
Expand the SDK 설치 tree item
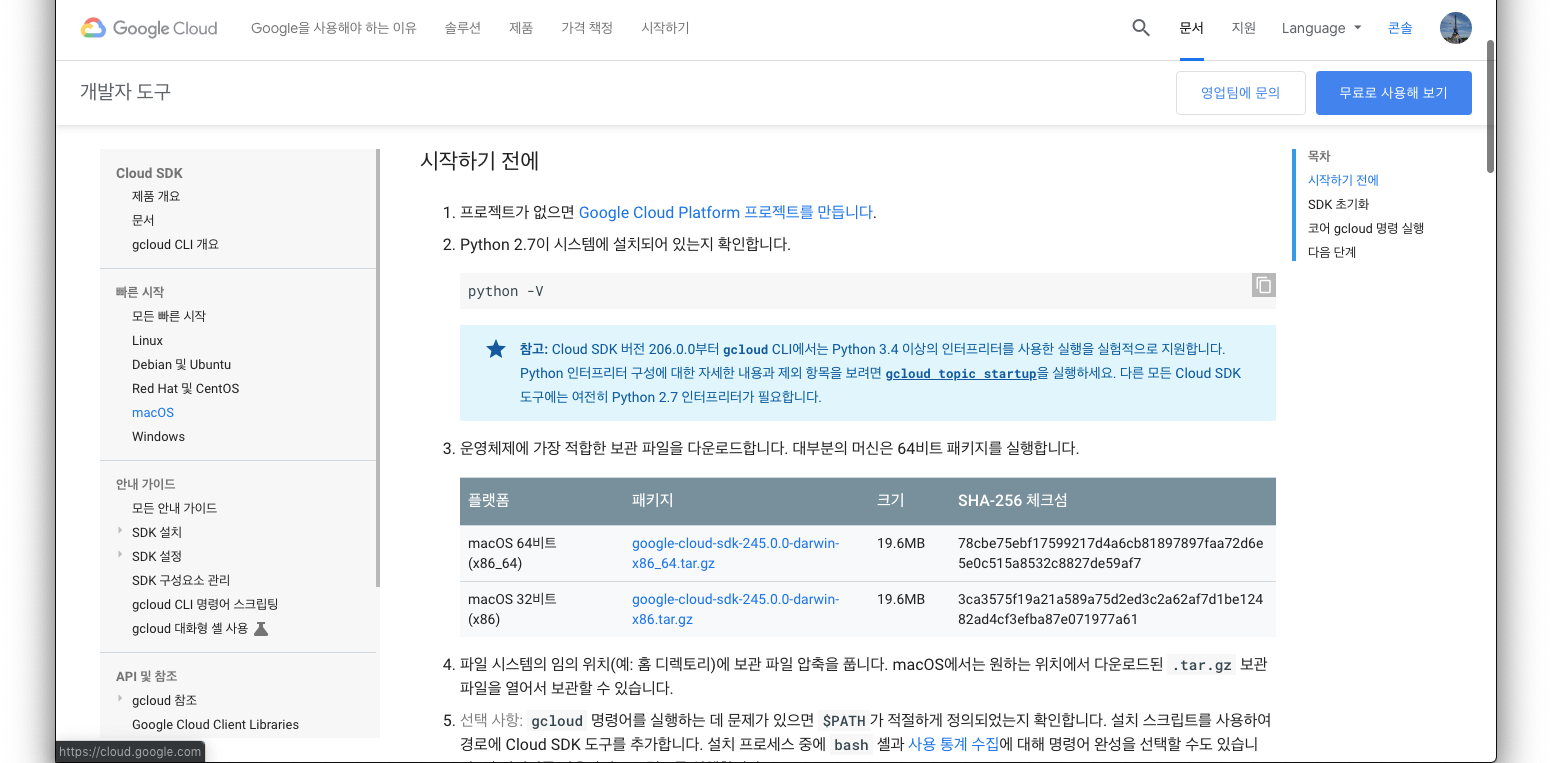(x=120, y=531)
